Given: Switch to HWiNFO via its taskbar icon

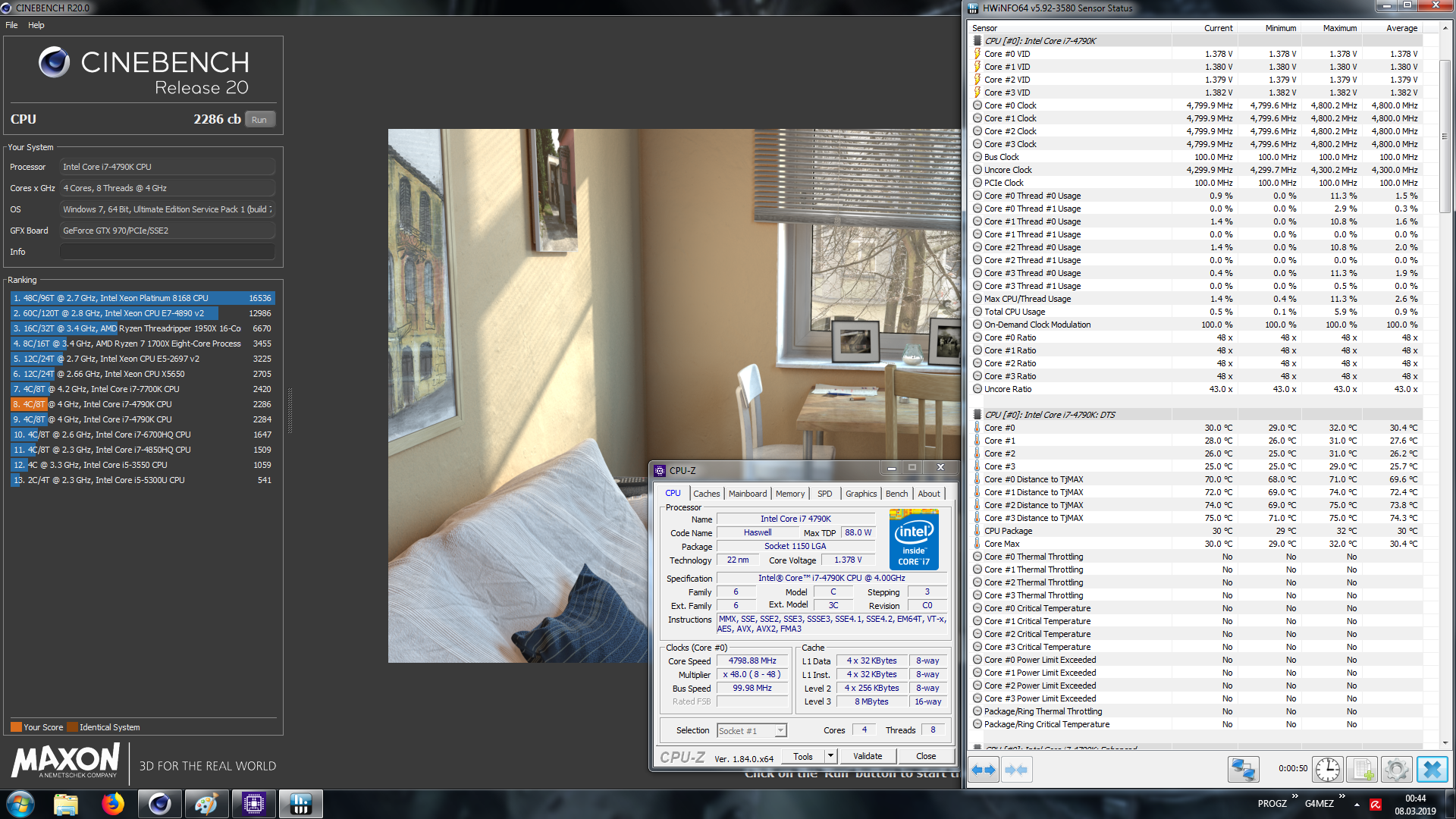Looking at the screenshot, I should [301, 804].
